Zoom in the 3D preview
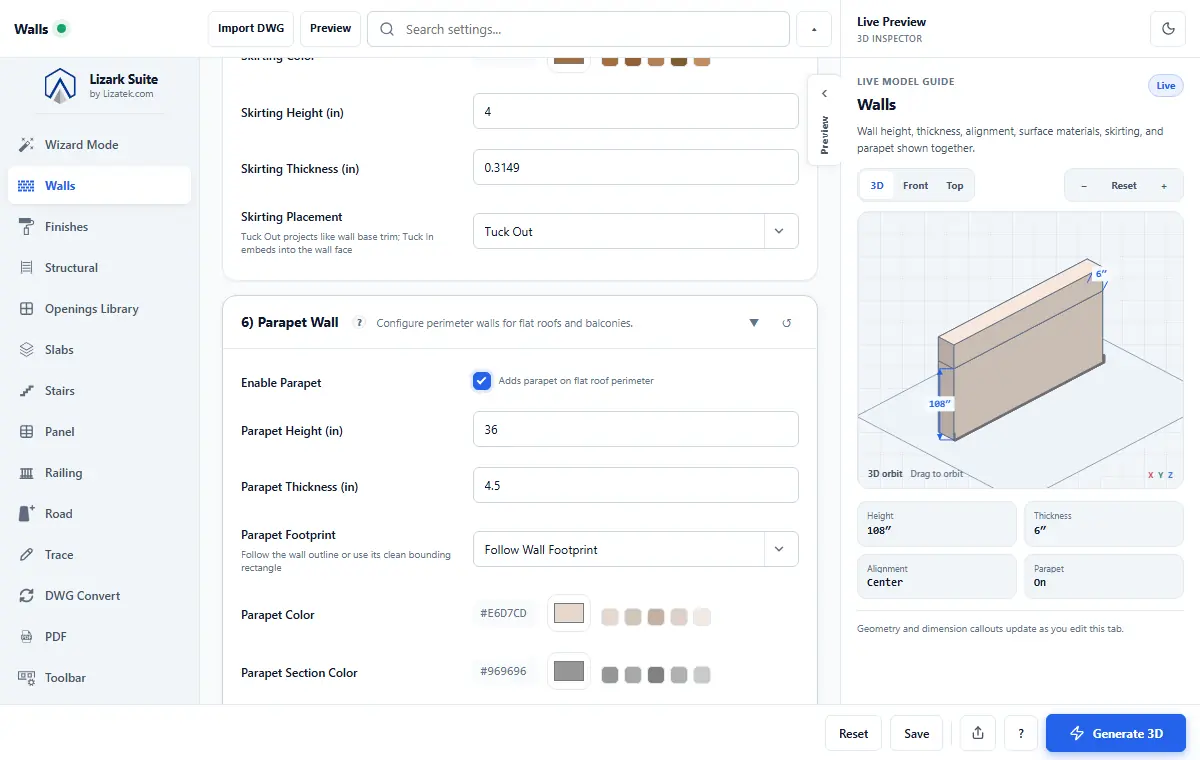 pyautogui.click(x=1163, y=186)
